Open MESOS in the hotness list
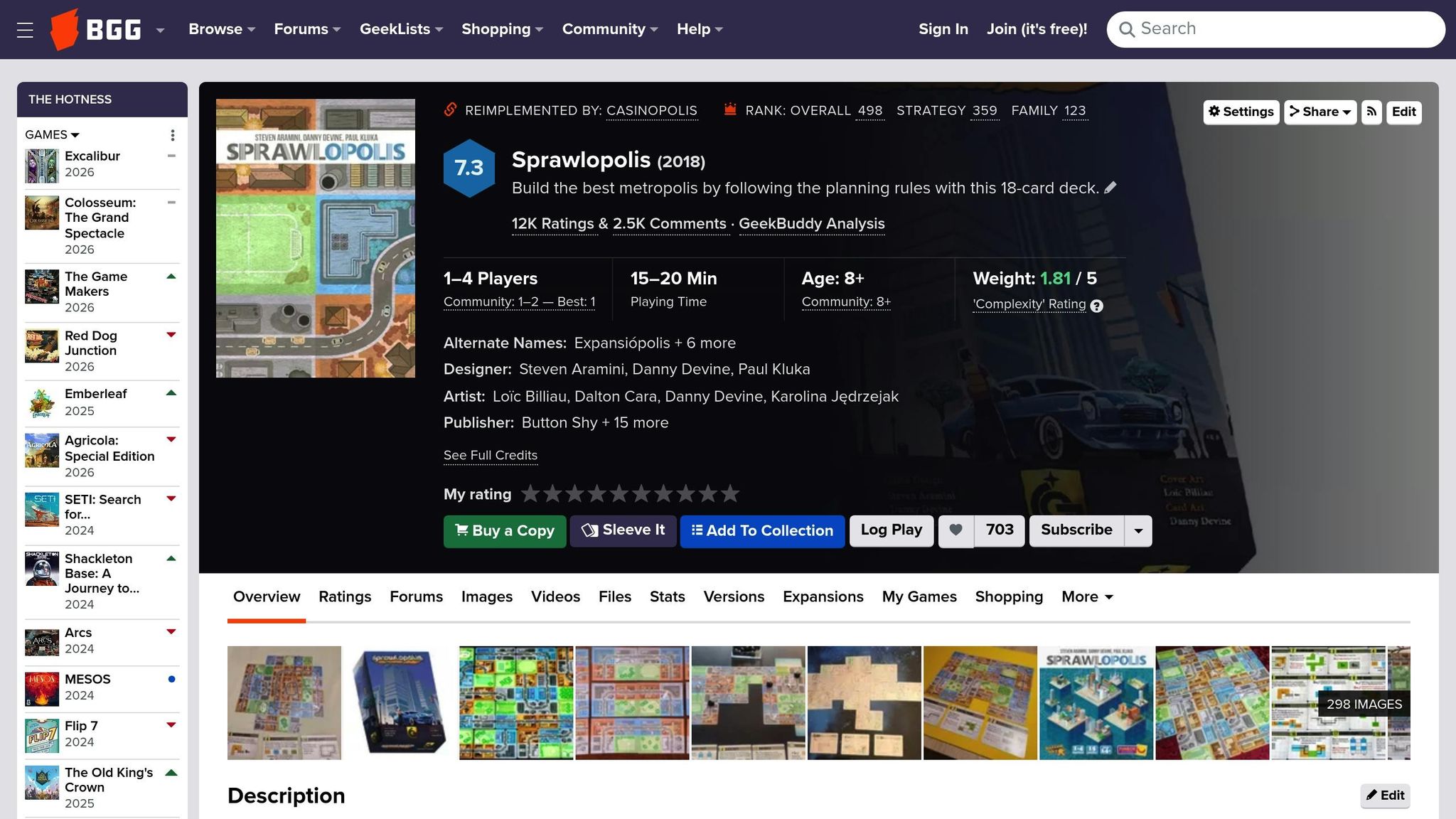 (x=87, y=679)
